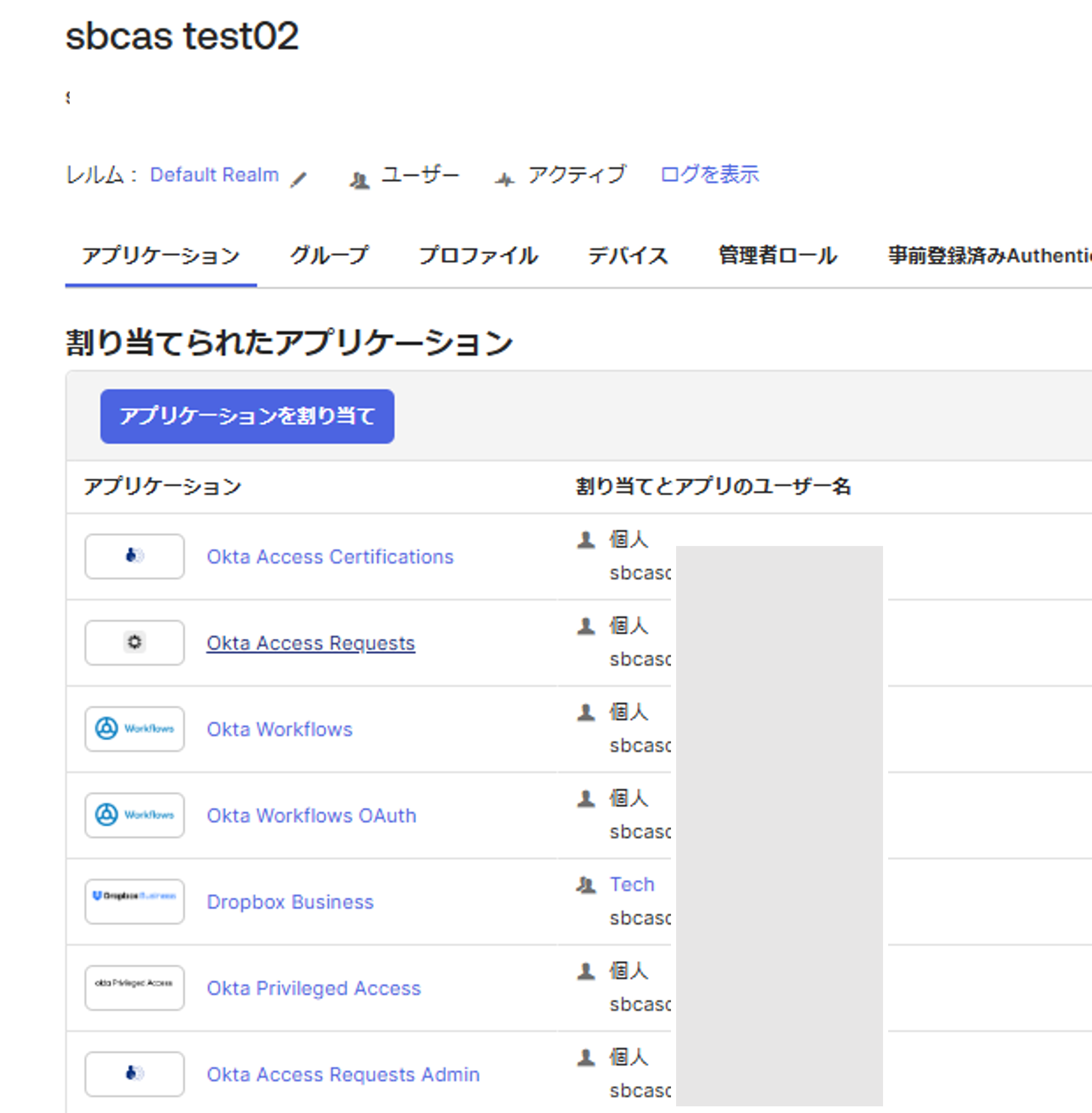
Task: Click the Okta Access Requests gear logo
Action: (x=135, y=642)
